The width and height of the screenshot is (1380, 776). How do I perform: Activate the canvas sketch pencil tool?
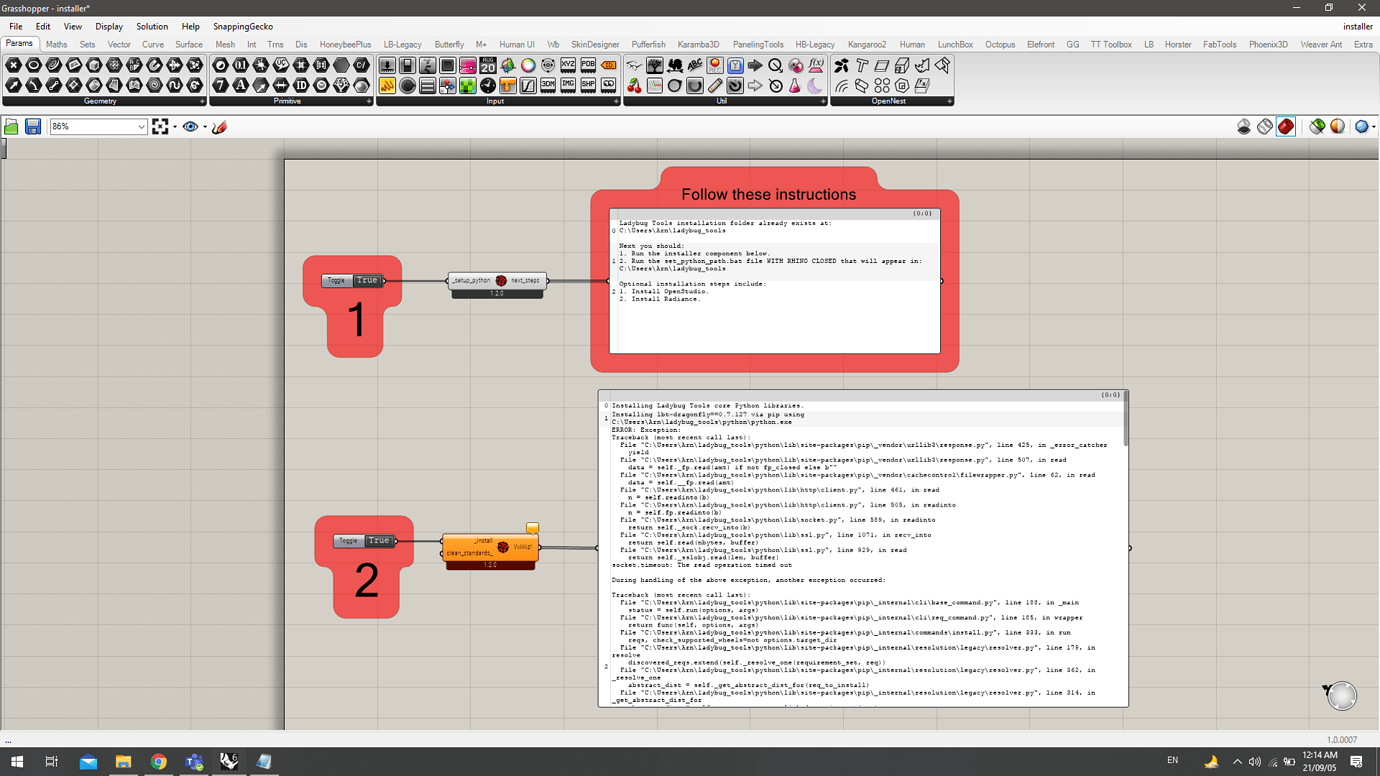(x=219, y=126)
